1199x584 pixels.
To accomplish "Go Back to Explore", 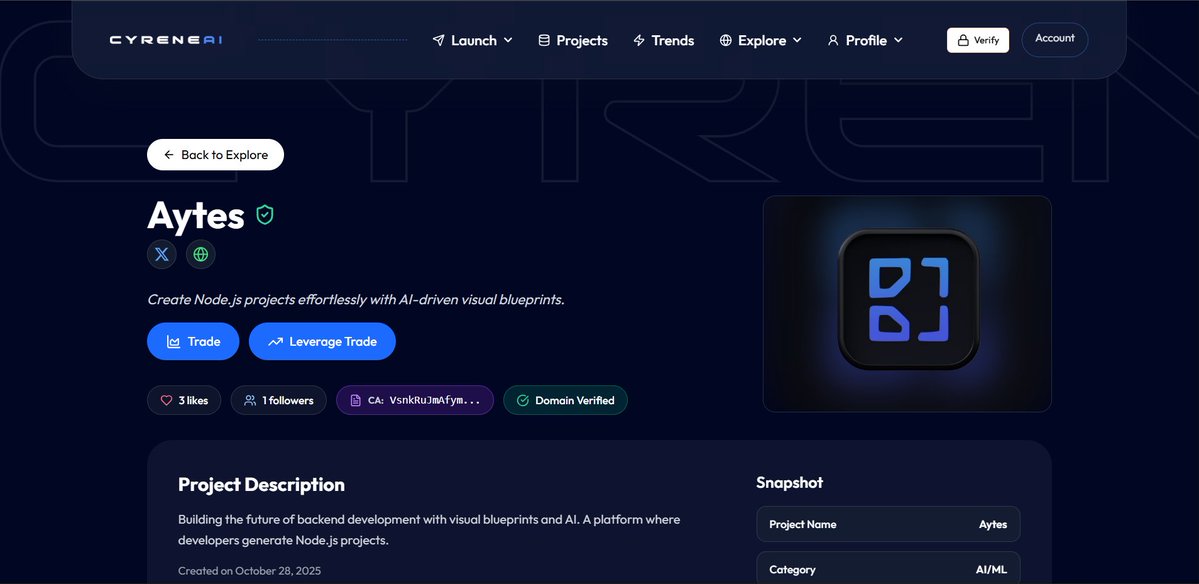I will [216, 154].
